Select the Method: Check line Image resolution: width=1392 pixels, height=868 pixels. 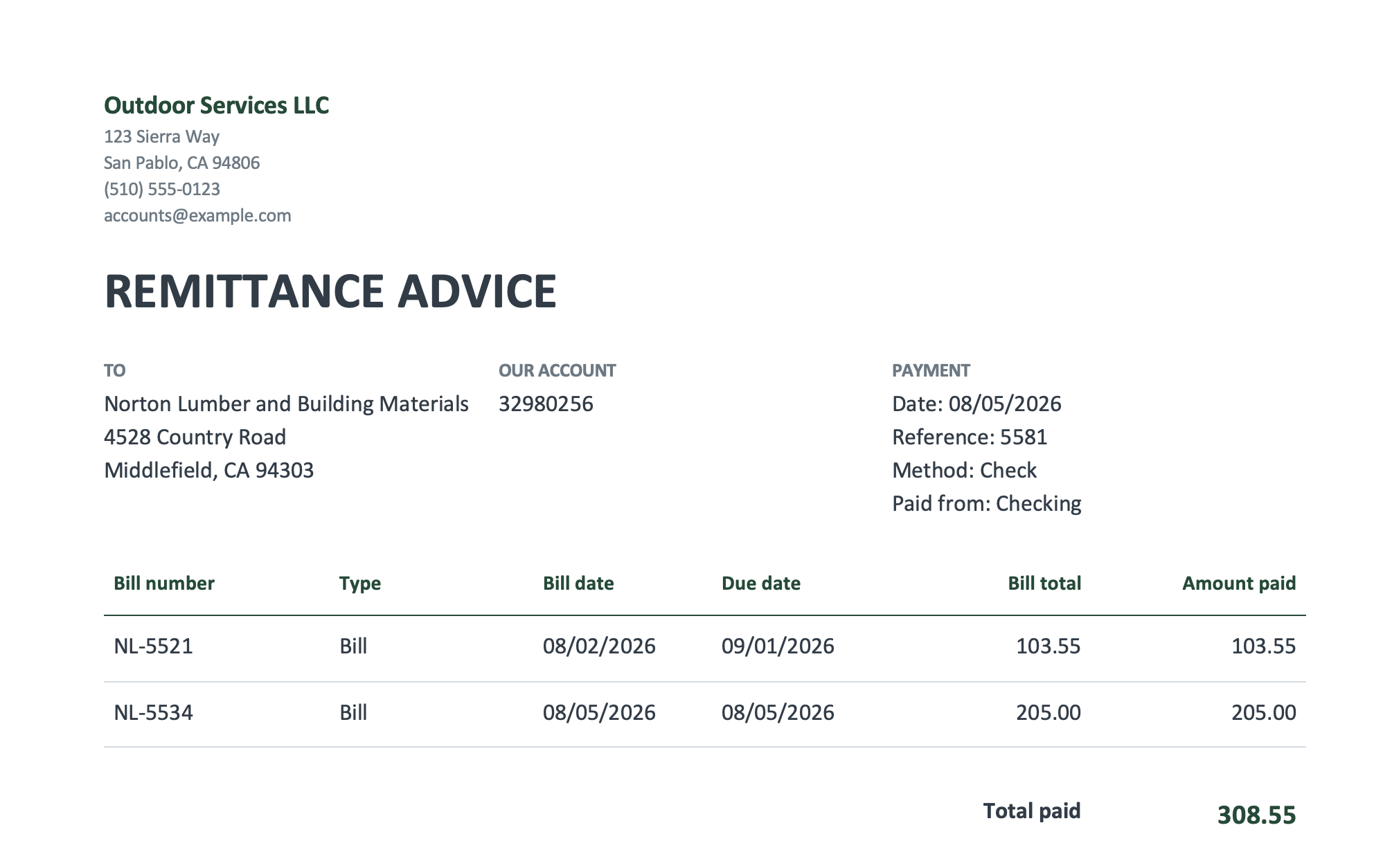tap(964, 470)
